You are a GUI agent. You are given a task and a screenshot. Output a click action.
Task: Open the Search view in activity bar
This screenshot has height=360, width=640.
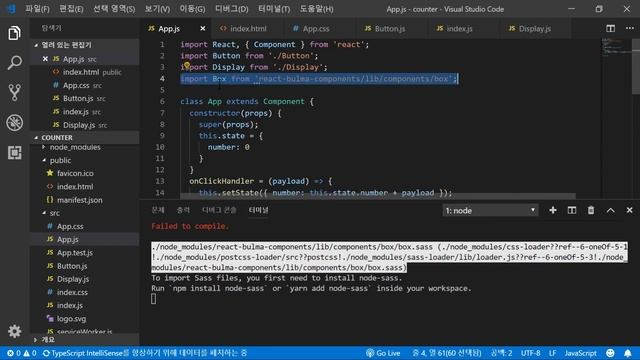(14, 63)
